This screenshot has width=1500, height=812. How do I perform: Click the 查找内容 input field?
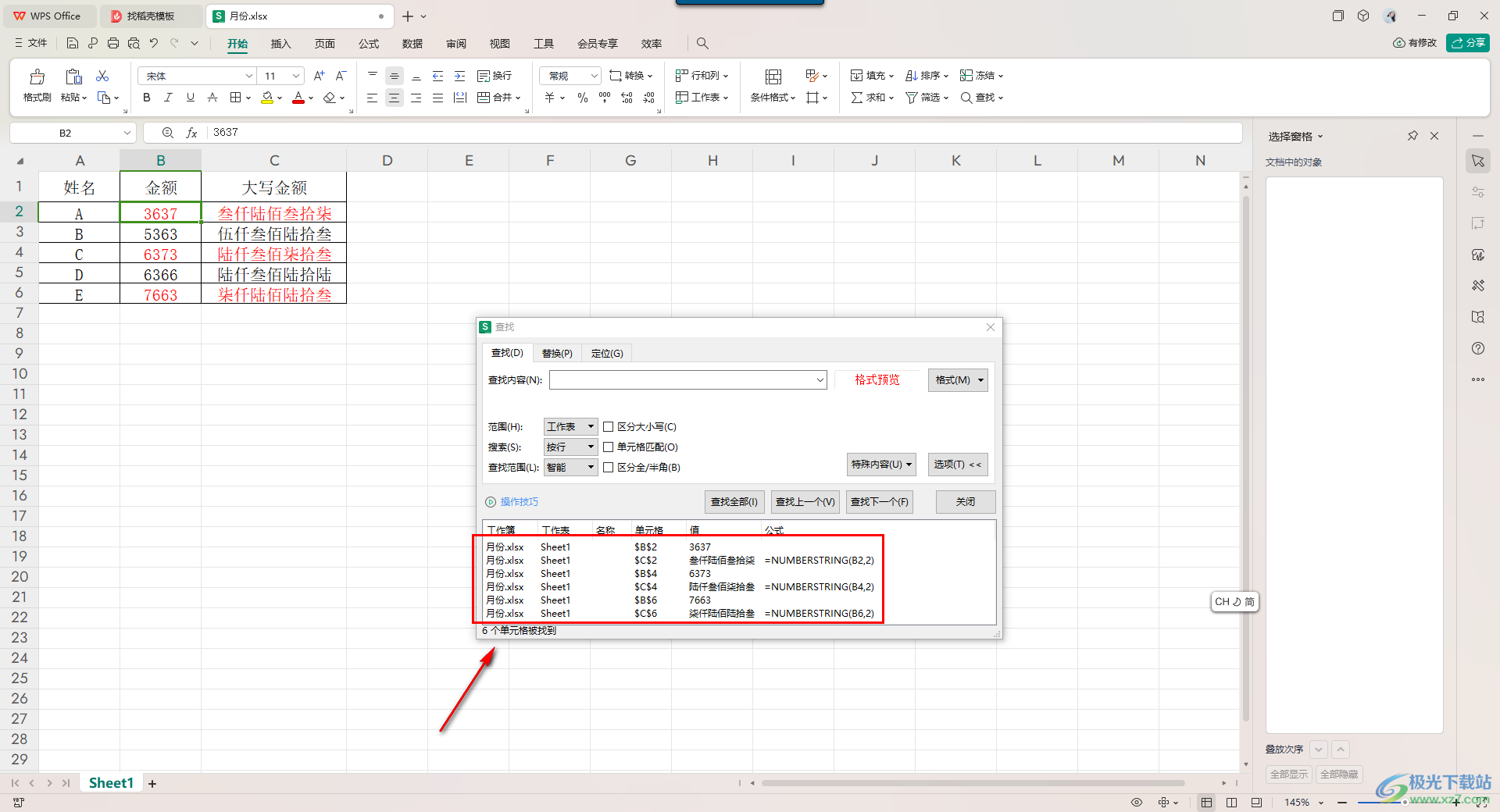[687, 380]
